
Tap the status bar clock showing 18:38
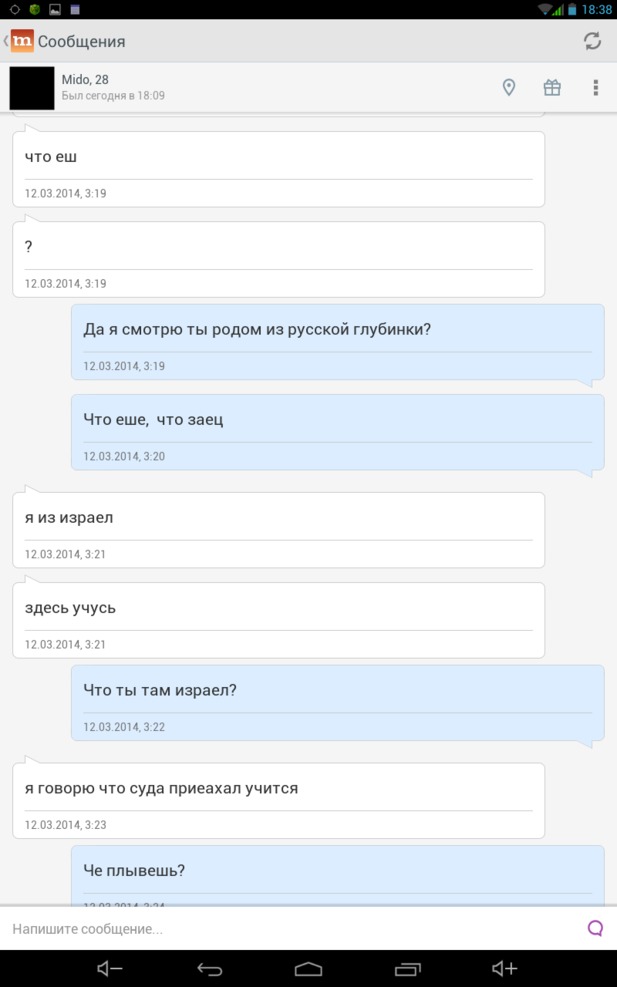(x=597, y=9)
